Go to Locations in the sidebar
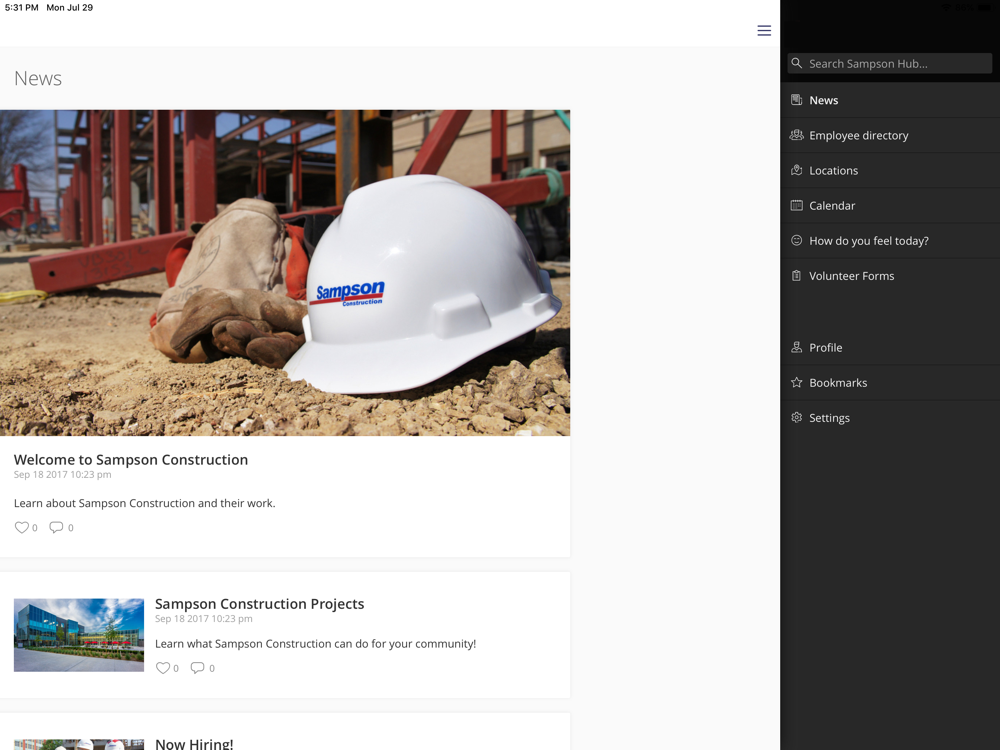This screenshot has width=1000, height=750. (x=890, y=170)
